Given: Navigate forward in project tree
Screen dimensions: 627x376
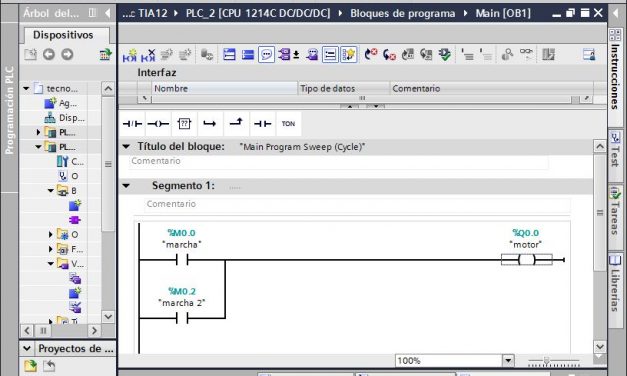Looking at the screenshot, I should 67,54.
